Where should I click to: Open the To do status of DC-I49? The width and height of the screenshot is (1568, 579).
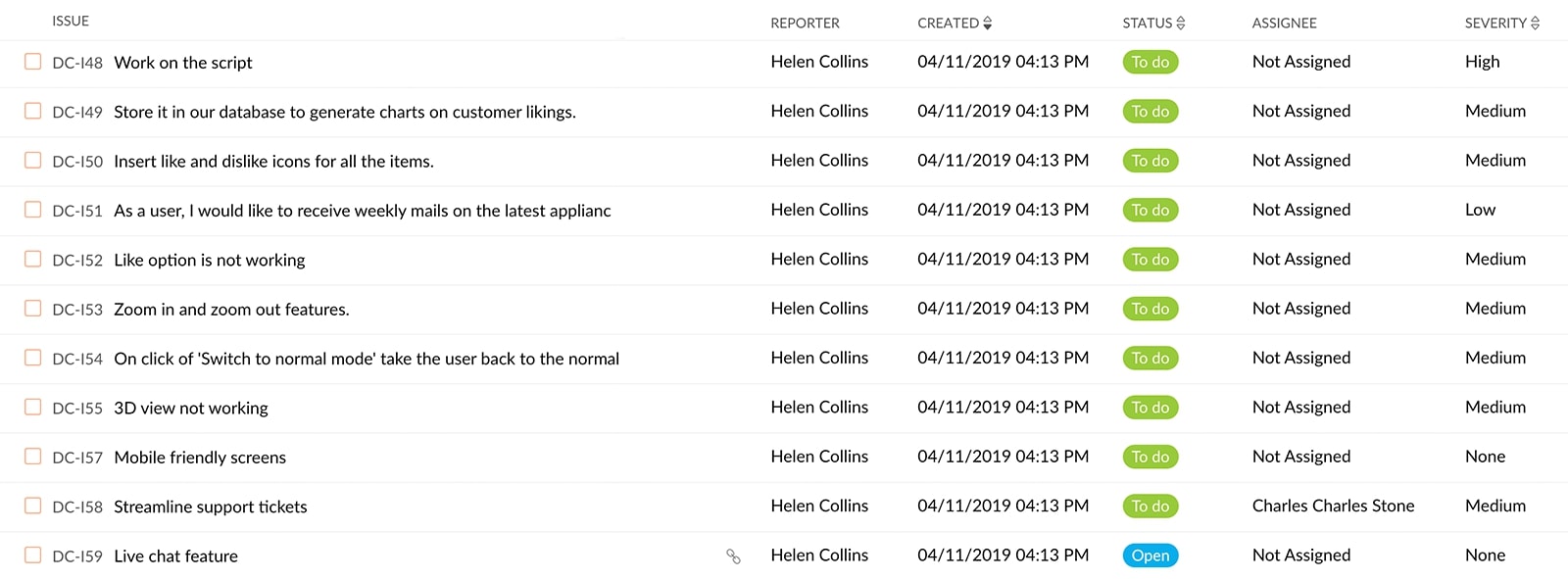tap(1151, 112)
